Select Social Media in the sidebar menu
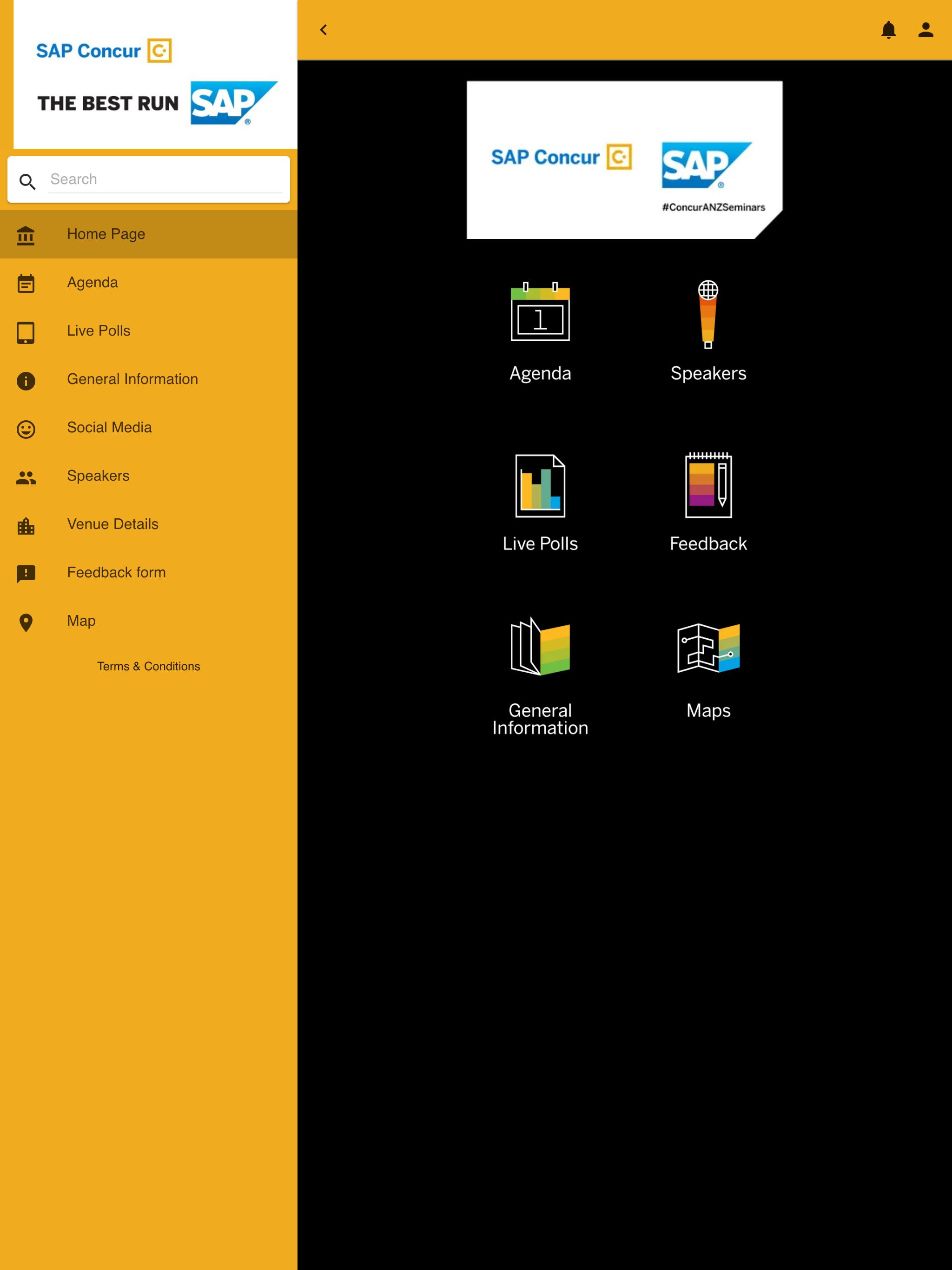This screenshot has width=952, height=1270. [x=149, y=427]
